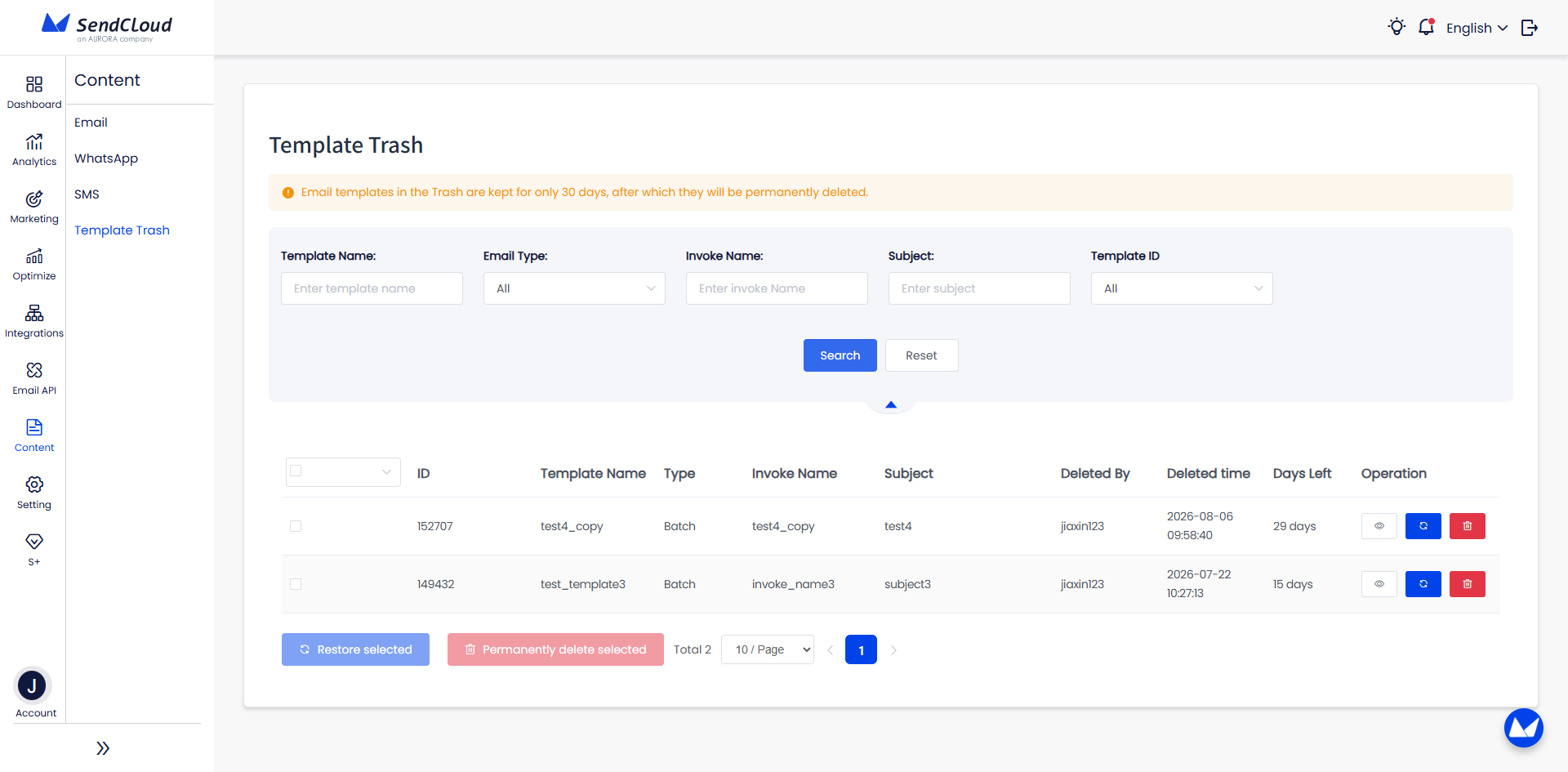Open the S+ diamond icon

[33, 542]
